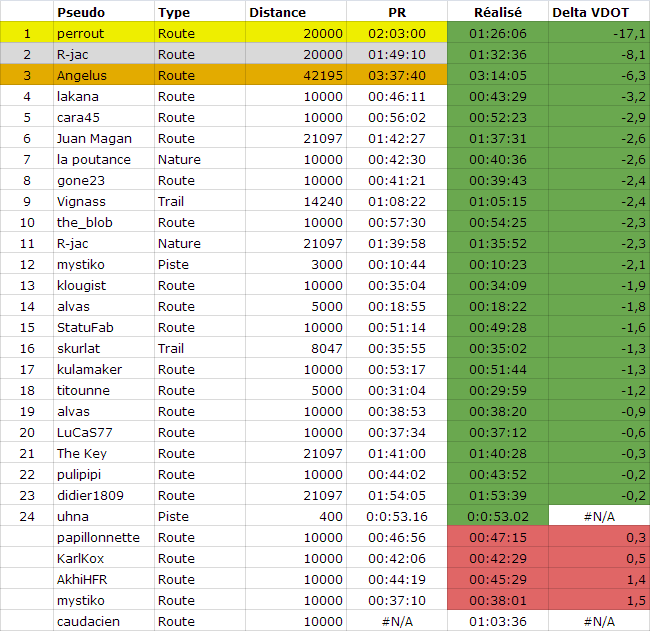Viewport: 650px width, 631px height.
Task: Click PR cell 0:0:53.16 for uhna
Action: 397,516
